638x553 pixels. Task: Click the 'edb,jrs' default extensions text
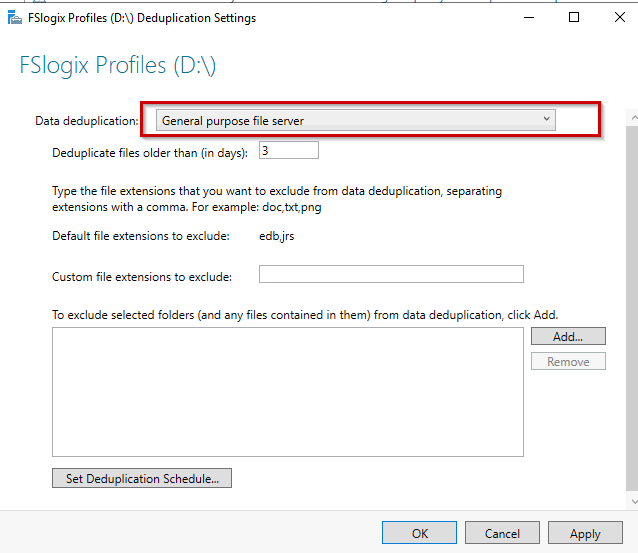(x=276, y=236)
